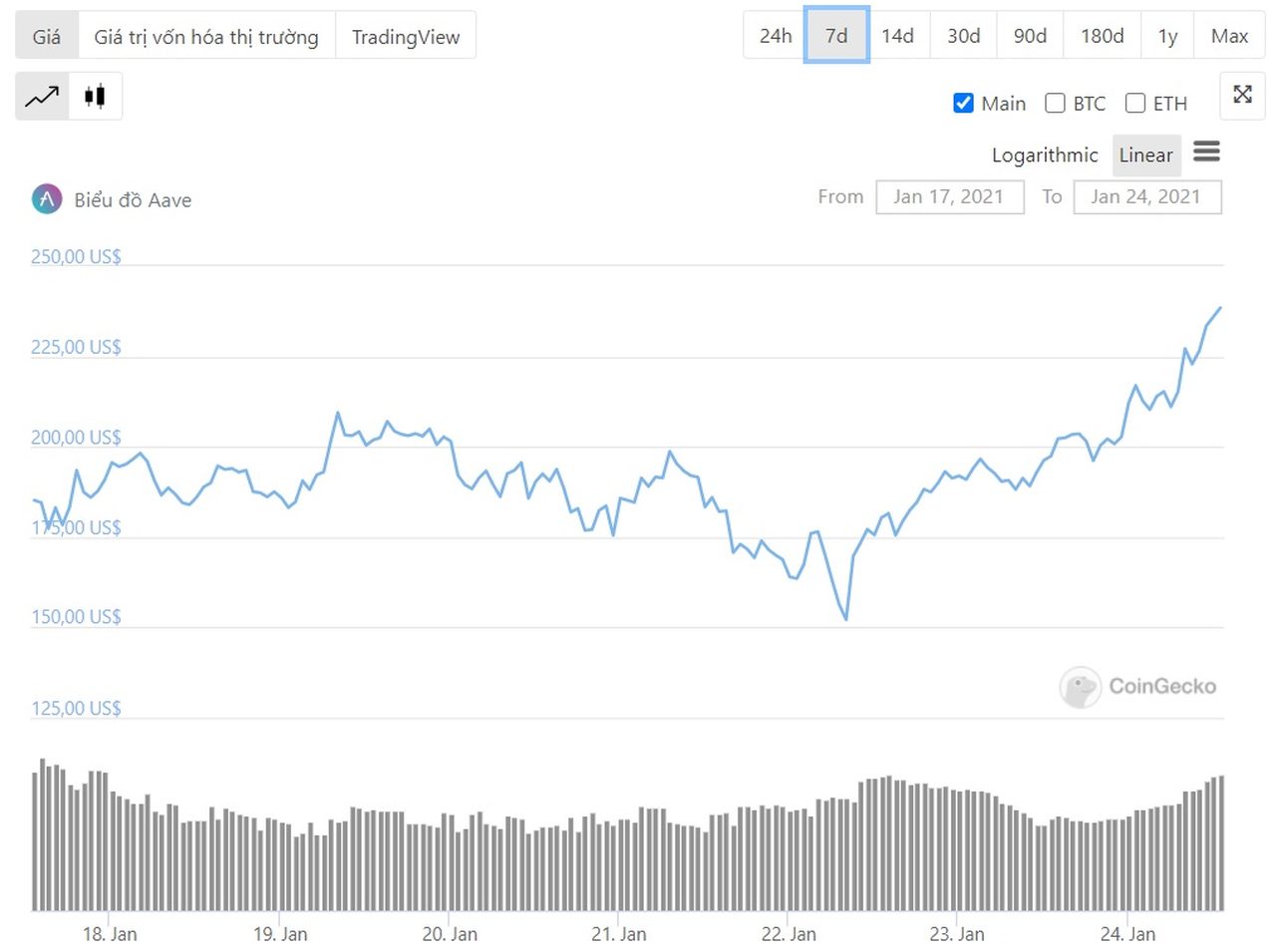1276x952 pixels.
Task: Click the 150,00 US$ axis label
Action: pyautogui.click(x=76, y=616)
